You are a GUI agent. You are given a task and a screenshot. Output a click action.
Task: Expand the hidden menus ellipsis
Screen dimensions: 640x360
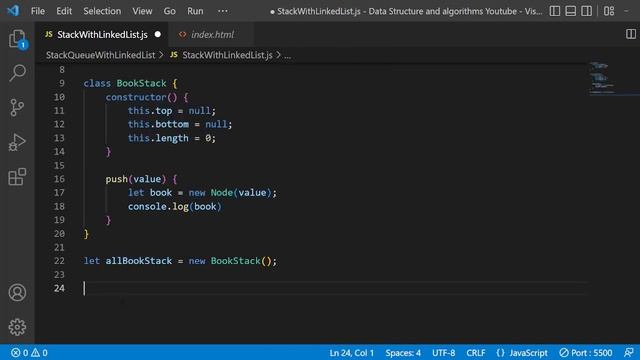coord(223,11)
